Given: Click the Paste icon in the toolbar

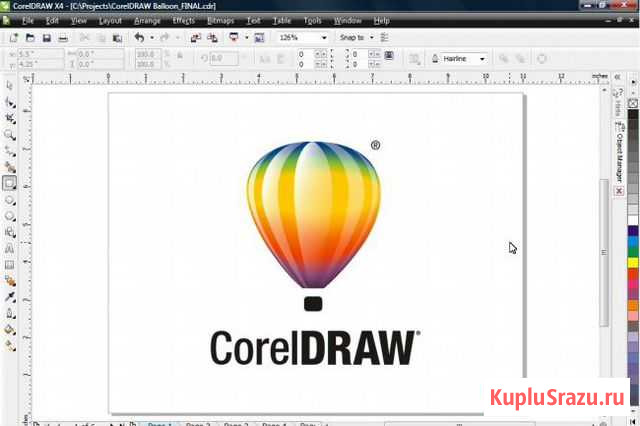Looking at the screenshot, I should [x=118, y=38].
